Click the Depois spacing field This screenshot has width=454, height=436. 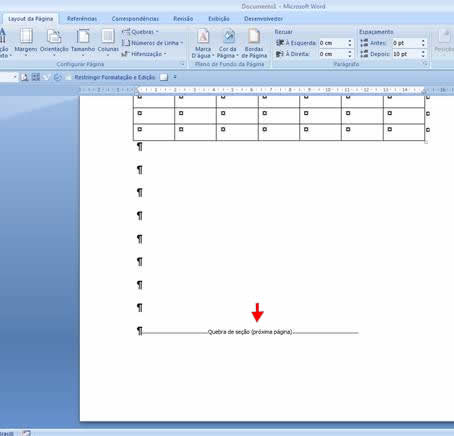point(406,54)
